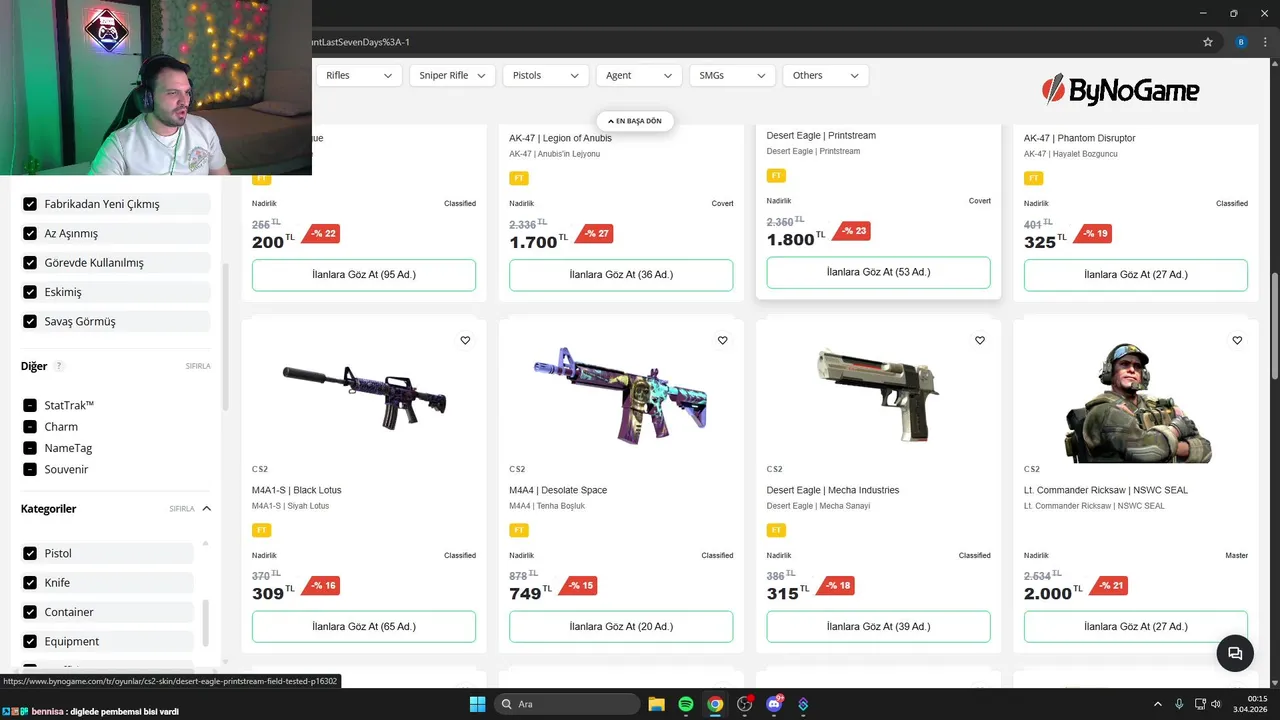1280x720 pixels.
Task: Click İlanlara Göz At (95 Ad.)
Action: coord(364,275)
